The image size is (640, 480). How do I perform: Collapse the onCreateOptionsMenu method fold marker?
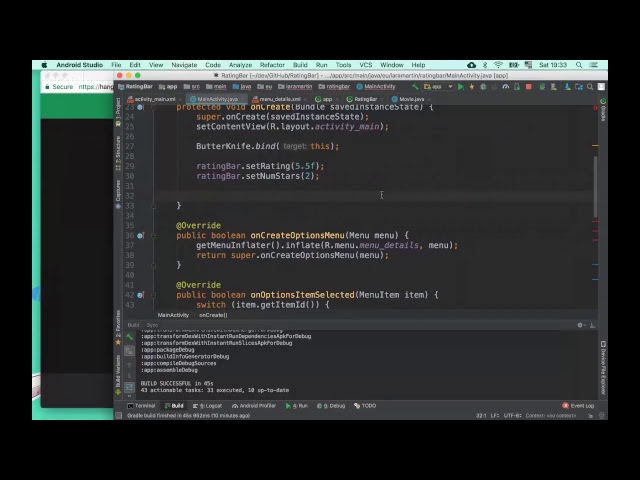(154, 236)
